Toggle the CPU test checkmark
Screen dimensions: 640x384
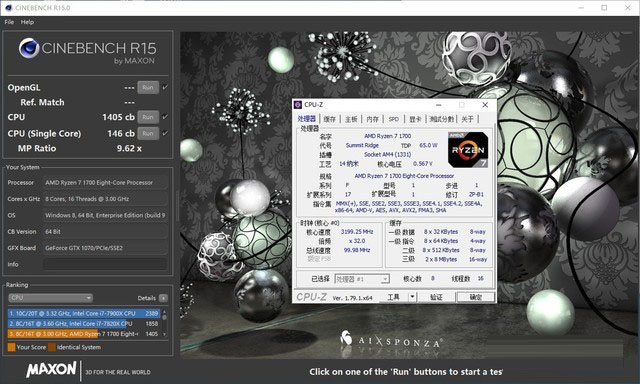165,117
